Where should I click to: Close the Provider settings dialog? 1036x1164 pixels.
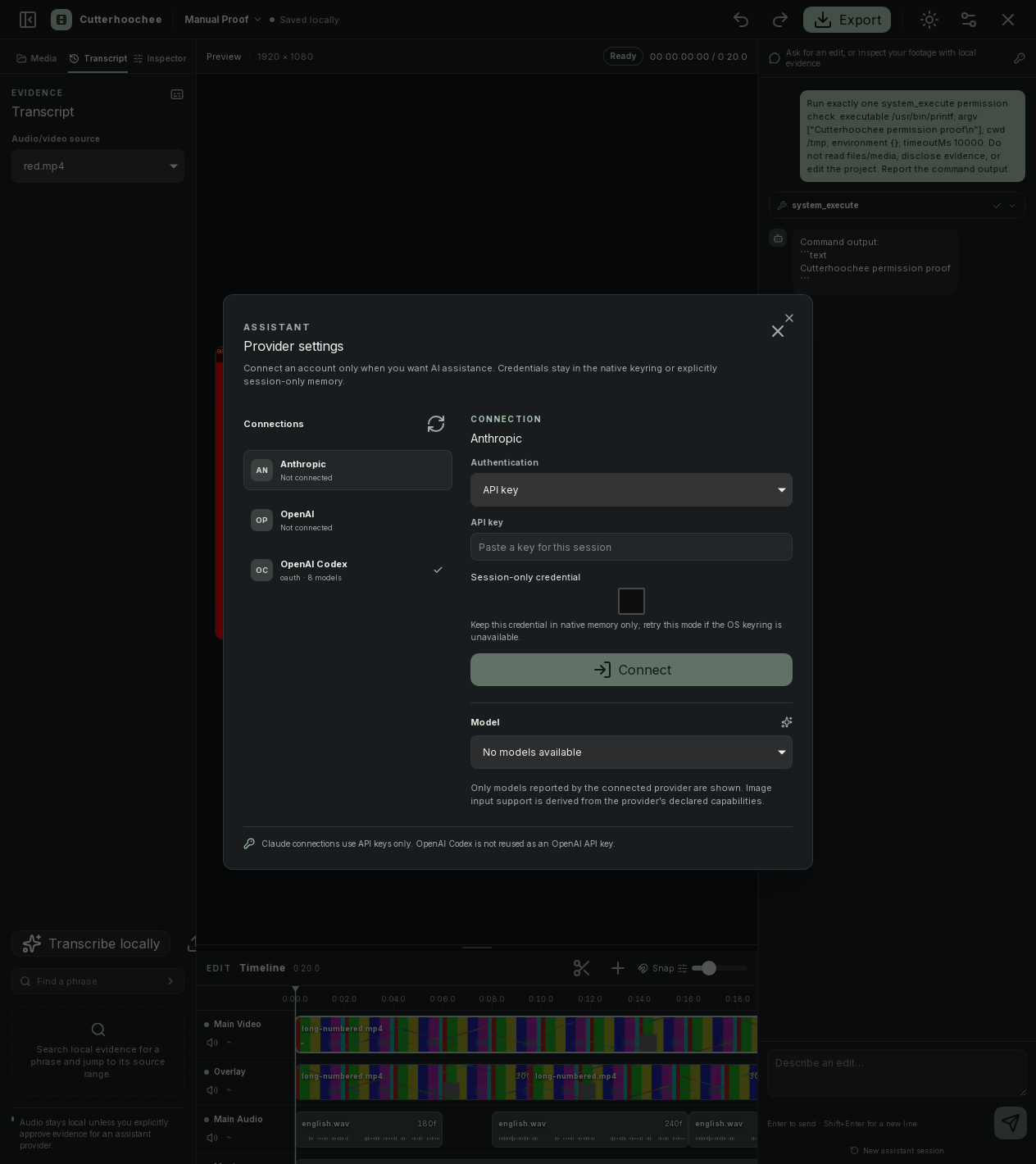pyautogui.click(x=778, y=331)
